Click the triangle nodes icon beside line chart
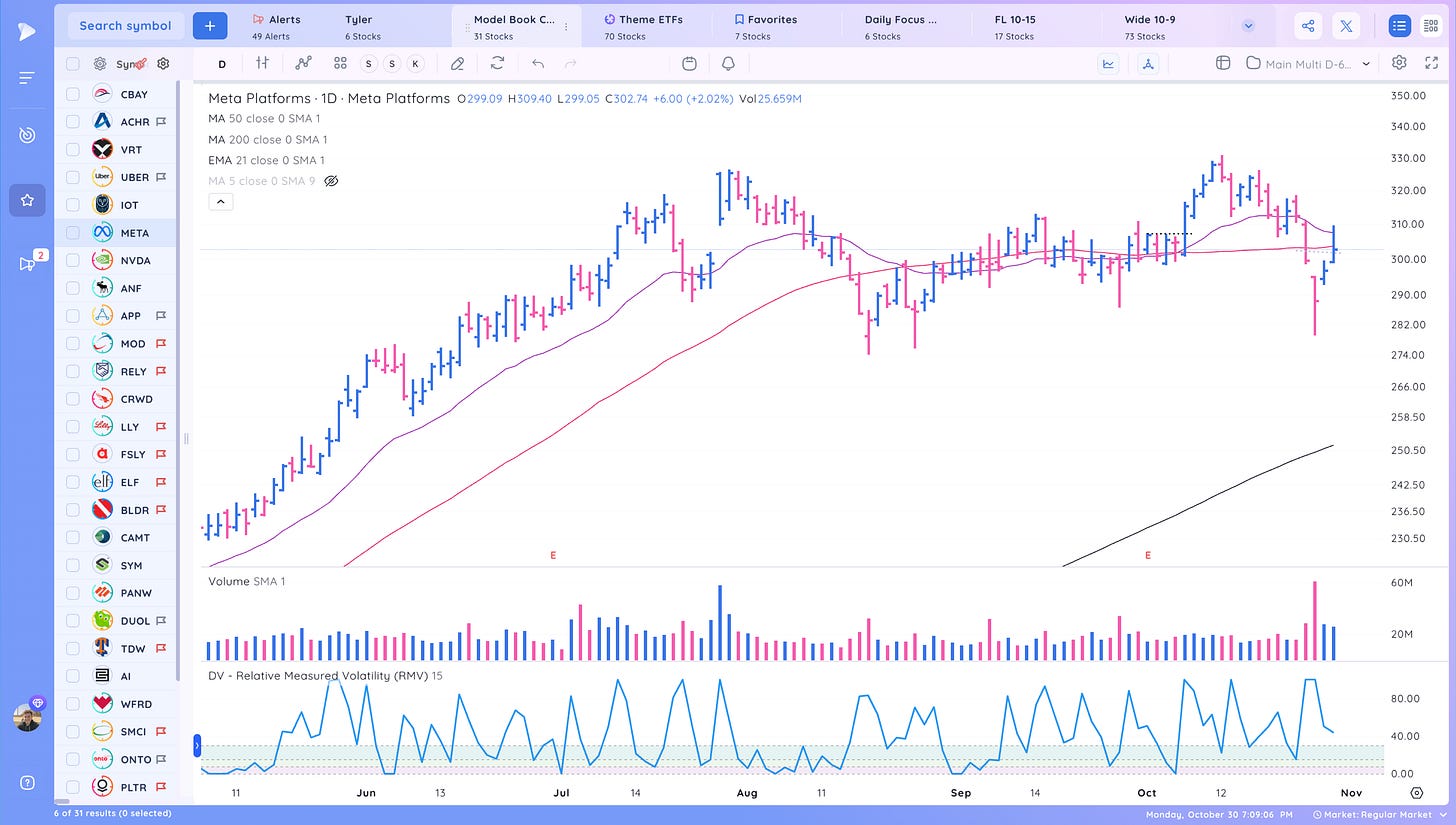 tap(1148, 63)
